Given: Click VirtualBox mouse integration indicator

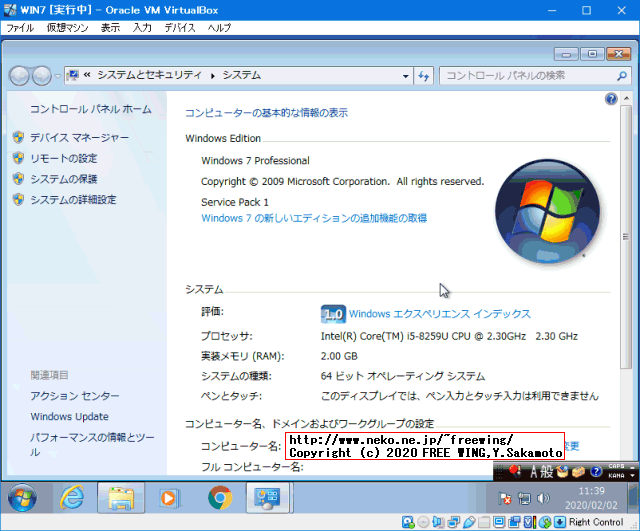Looking at the screenshot, I should click(545, 522).
